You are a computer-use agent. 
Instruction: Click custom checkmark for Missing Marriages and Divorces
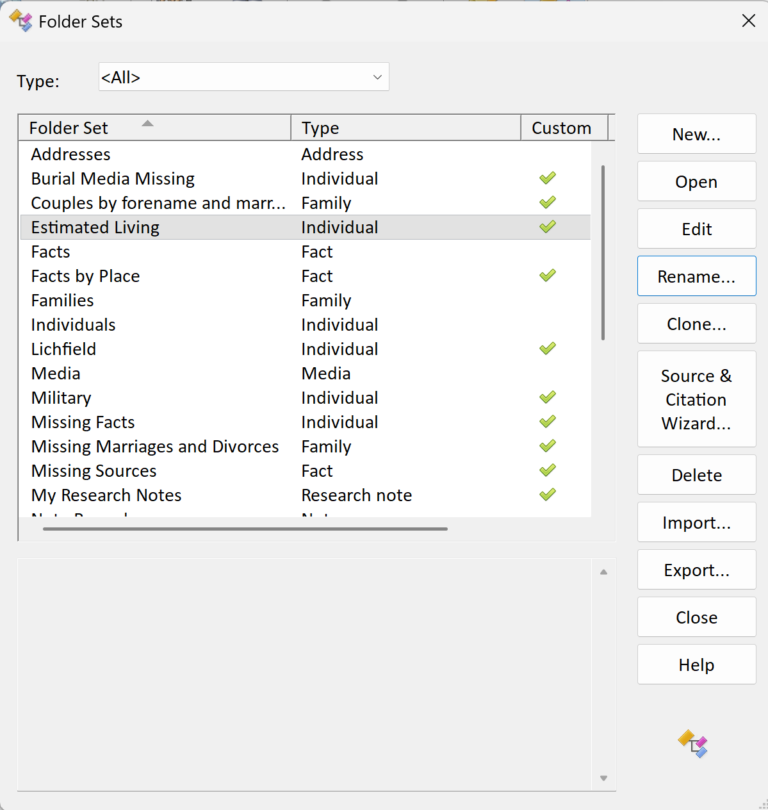click(x=547, y=446)
